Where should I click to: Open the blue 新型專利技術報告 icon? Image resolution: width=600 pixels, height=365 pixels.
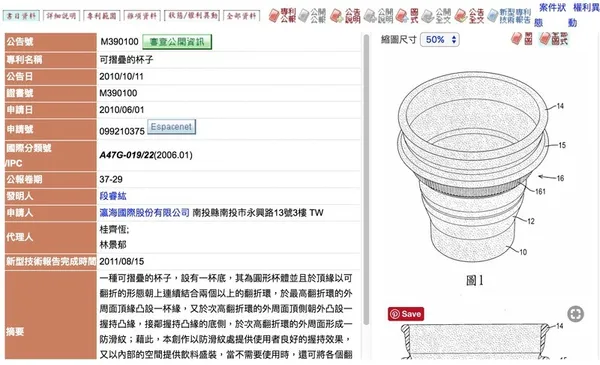point(509,16)
